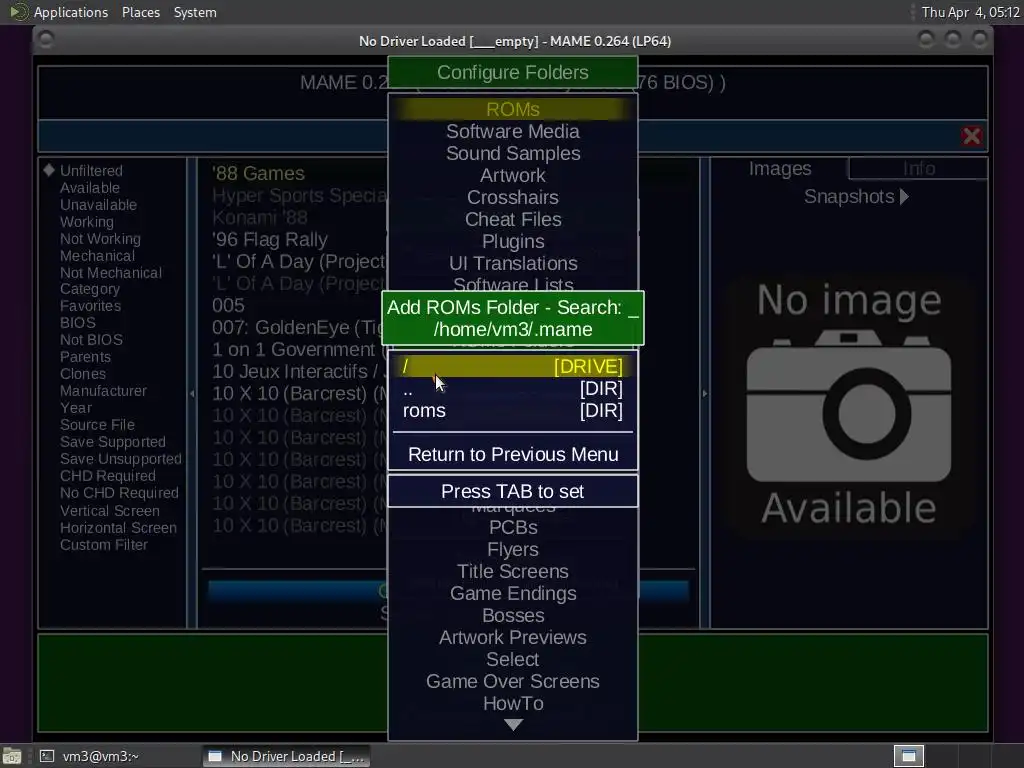Select 005 in the game list
1024x768 pixels.
coord(228,306)
